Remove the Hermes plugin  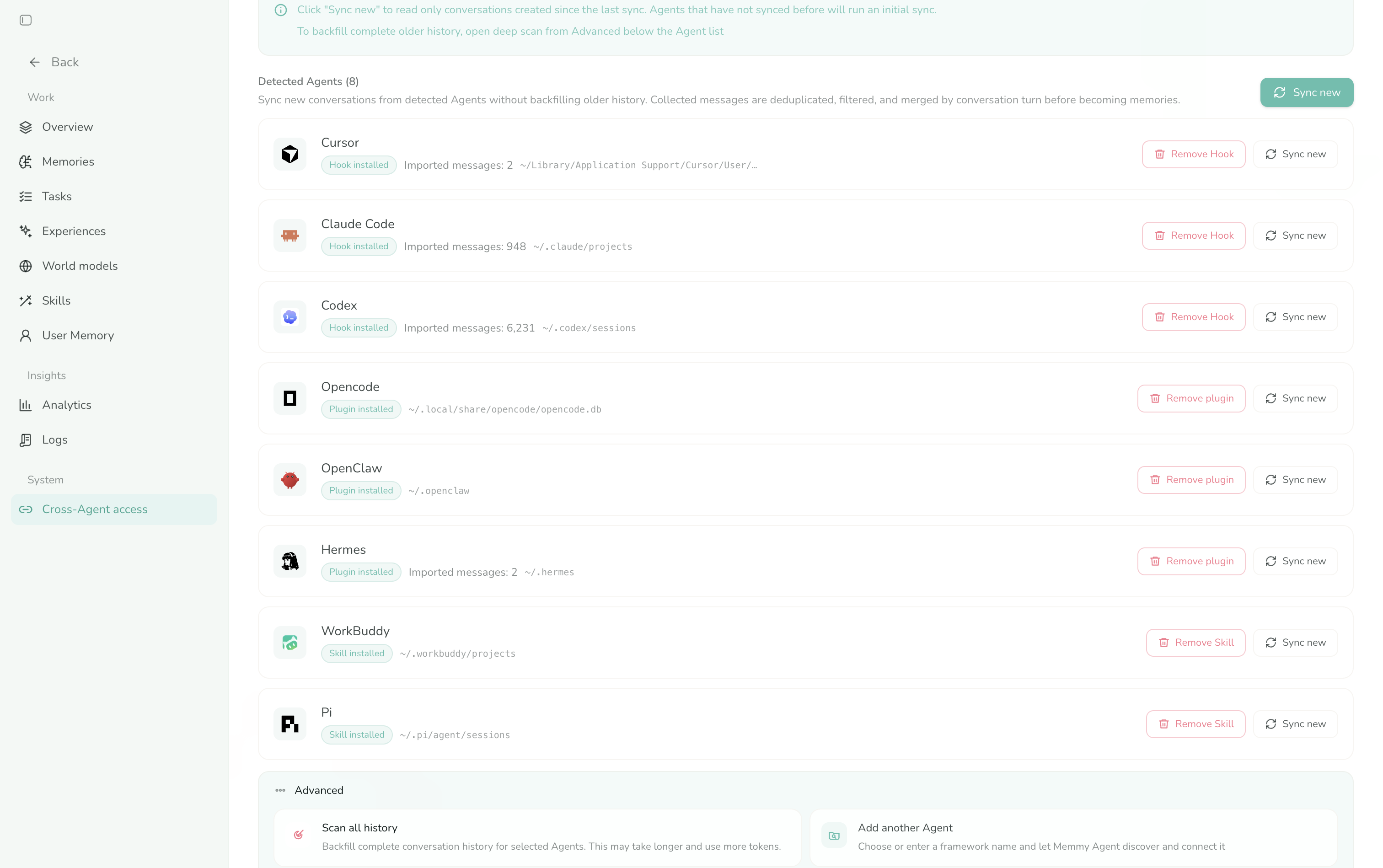(x=1191, y=561)
